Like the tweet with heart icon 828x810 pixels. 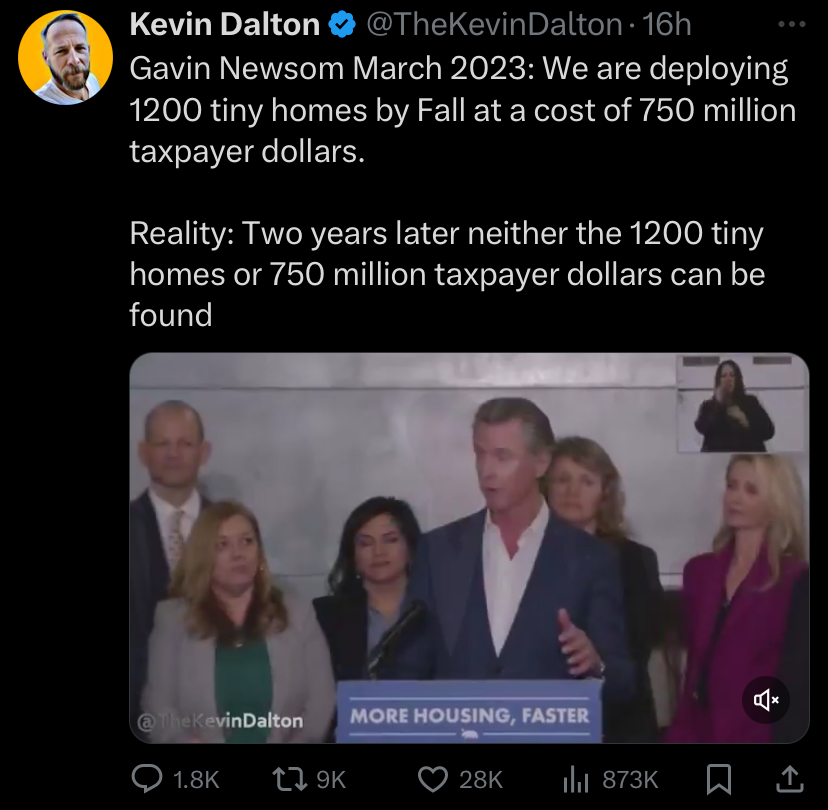point(433,779)
